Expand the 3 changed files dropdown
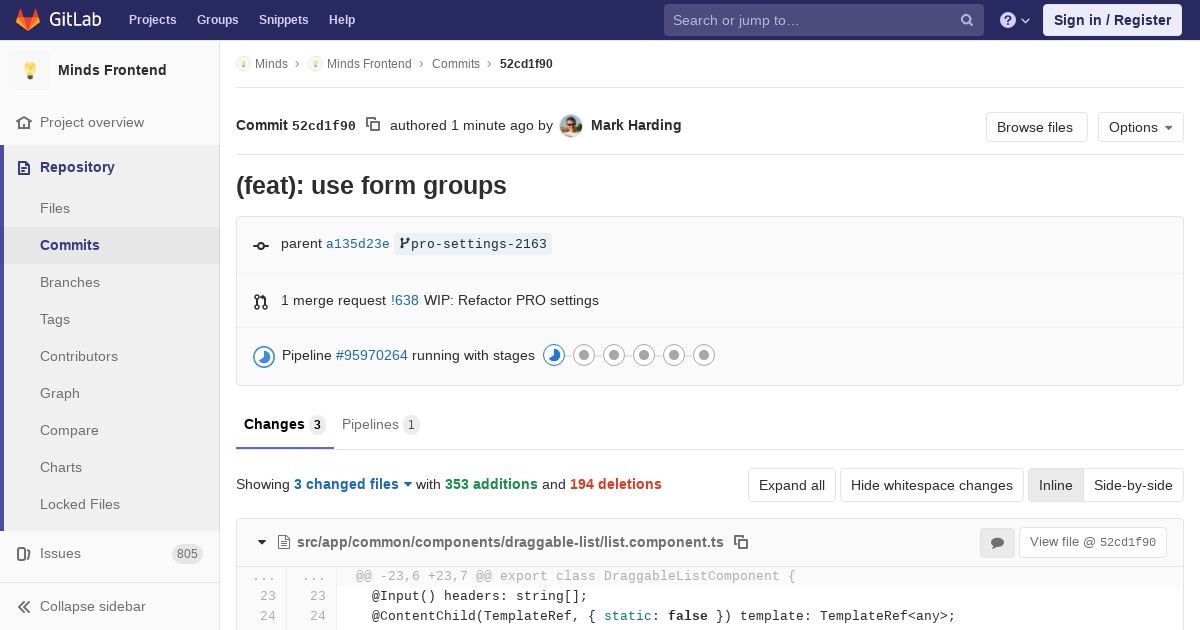The width and height of the screenshot is (1200, 630). point(353,484)
